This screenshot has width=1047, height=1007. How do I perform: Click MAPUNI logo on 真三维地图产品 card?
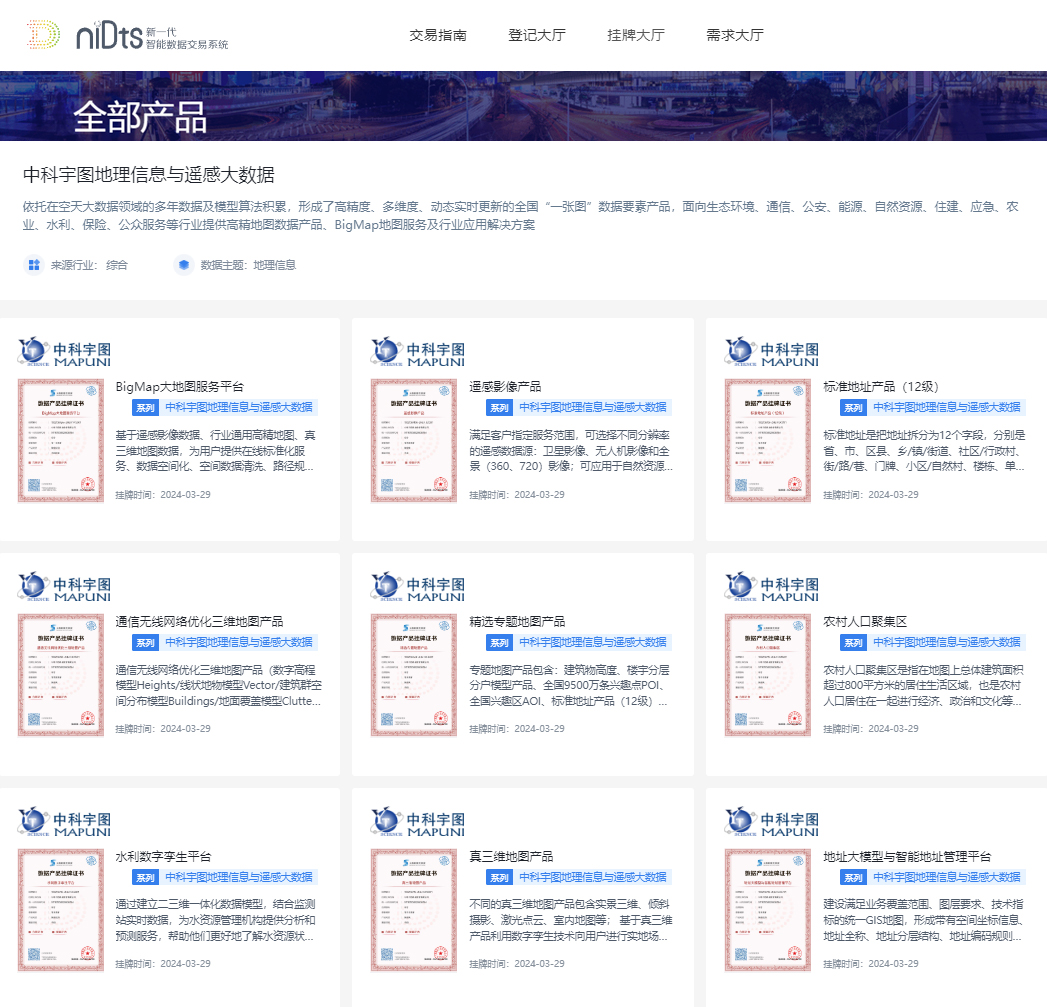click(418, 822)
